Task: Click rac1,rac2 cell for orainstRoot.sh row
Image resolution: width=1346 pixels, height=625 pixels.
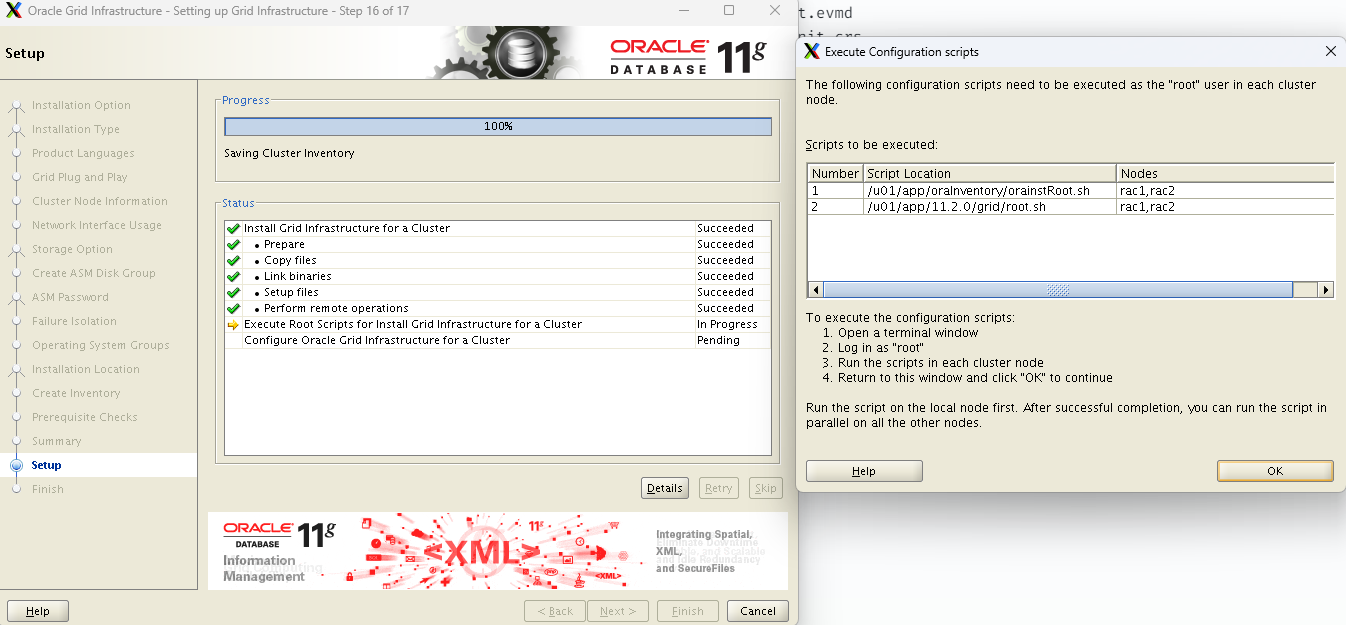Action: [1225, 190]
